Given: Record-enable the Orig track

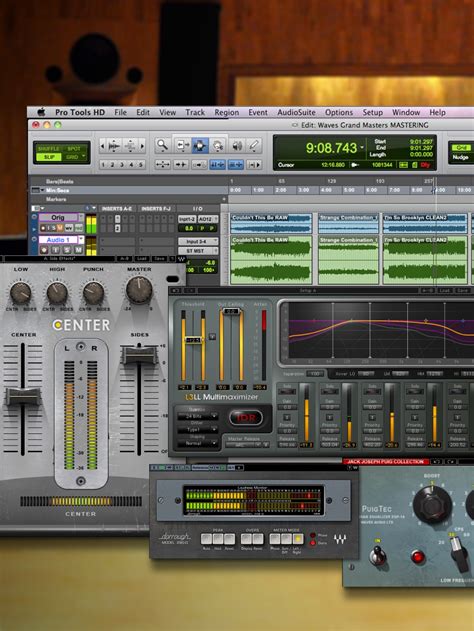Looking at the screenshot, I should (44, 228).
